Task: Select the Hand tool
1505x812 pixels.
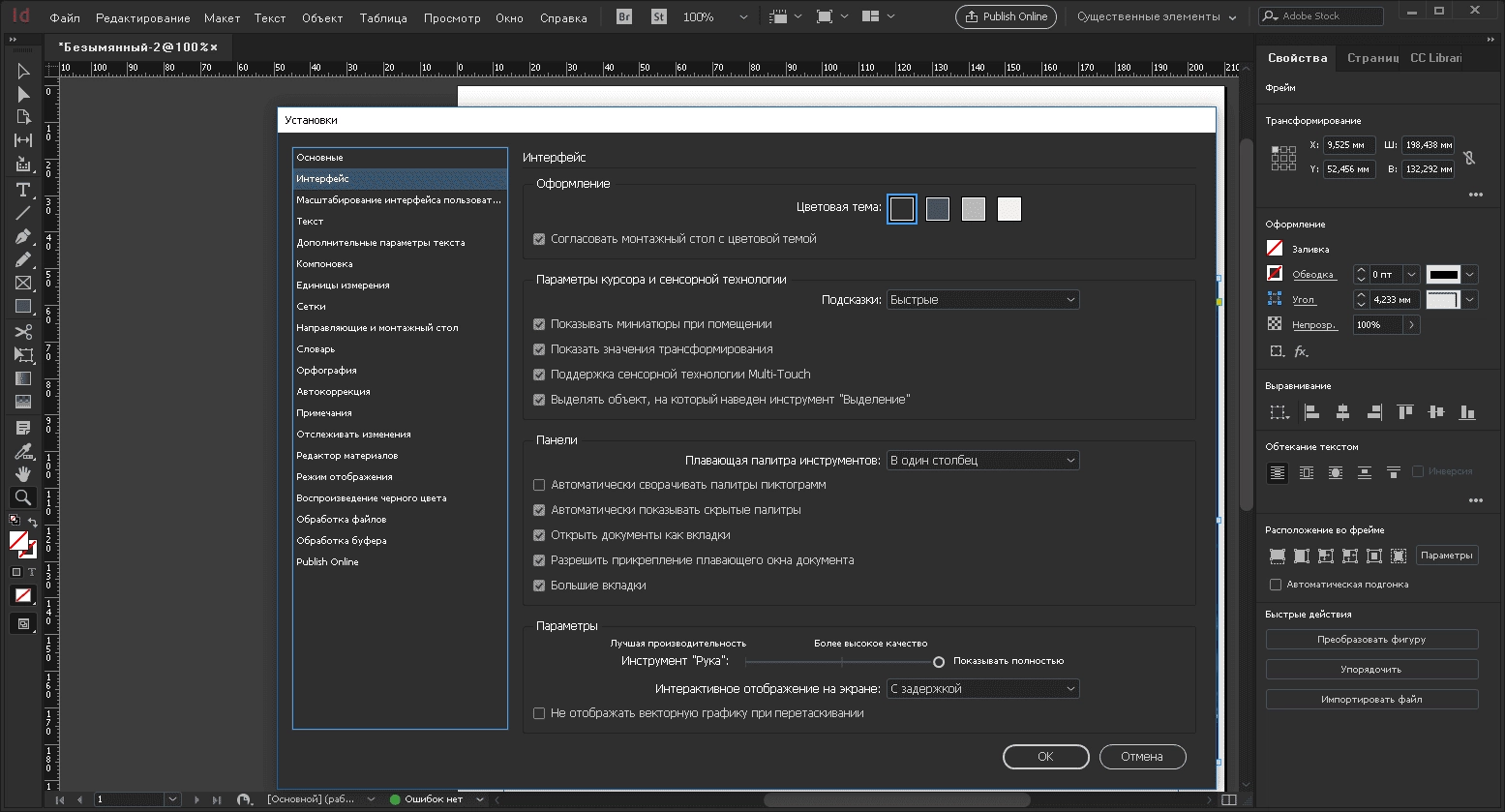Action: tap(23, 474)
